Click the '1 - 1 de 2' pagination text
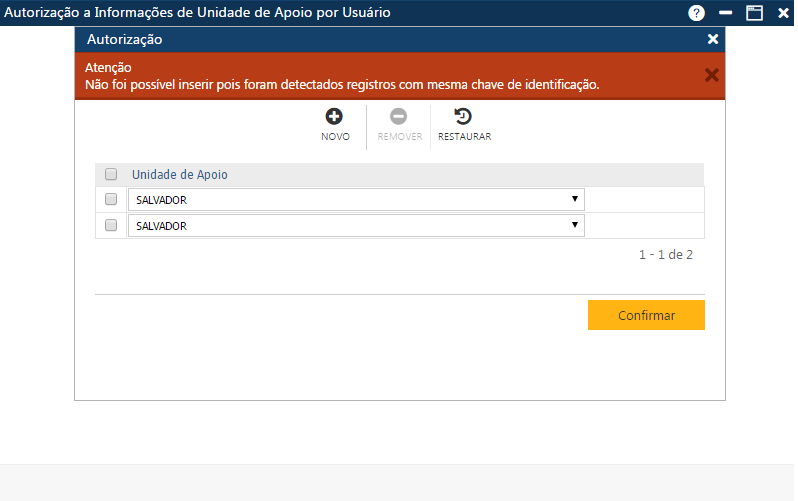Viewport: 798px width, 501px height. [x=665, y=255]
